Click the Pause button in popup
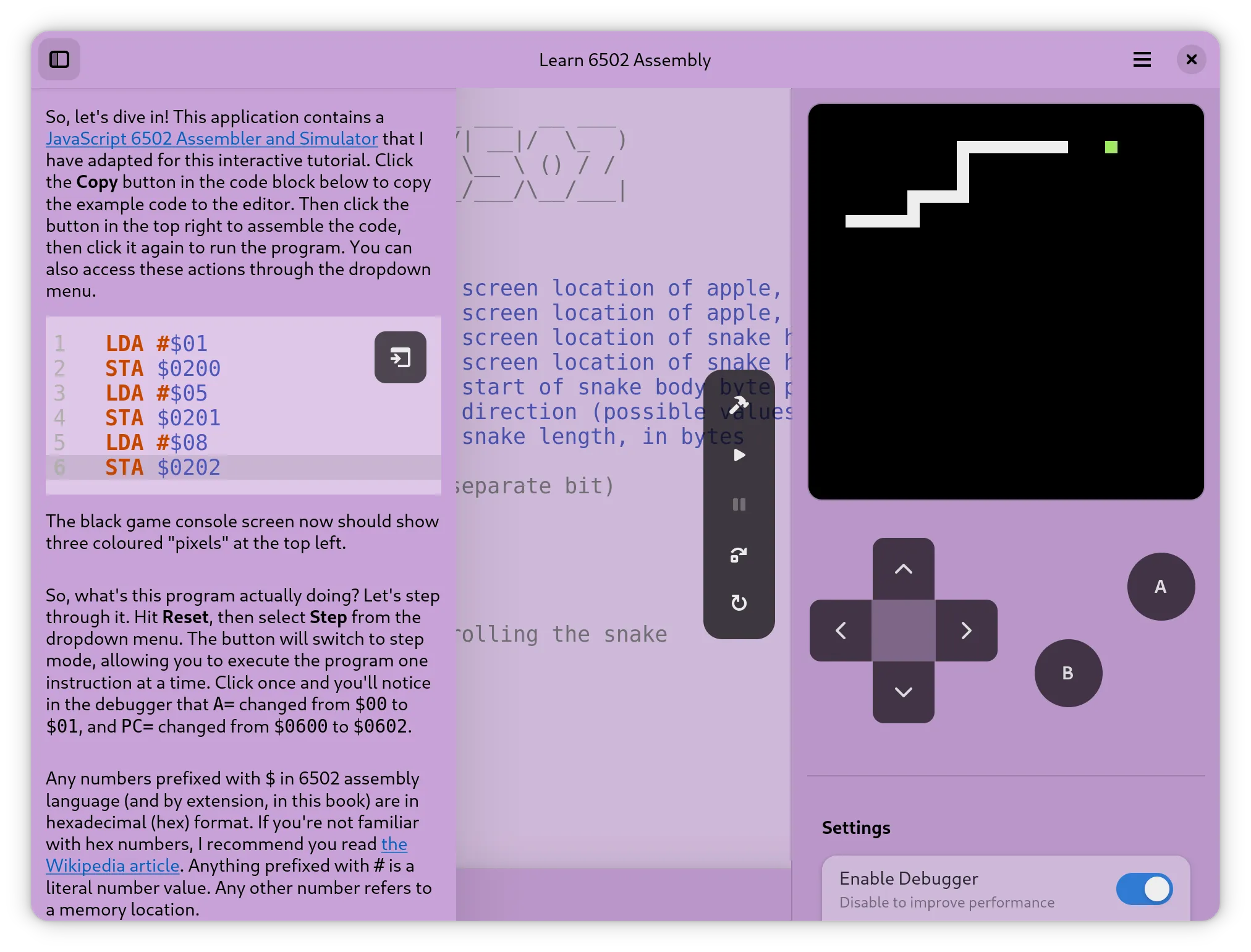This screenshot has width=1251, height=952. (x=739, y=504)
